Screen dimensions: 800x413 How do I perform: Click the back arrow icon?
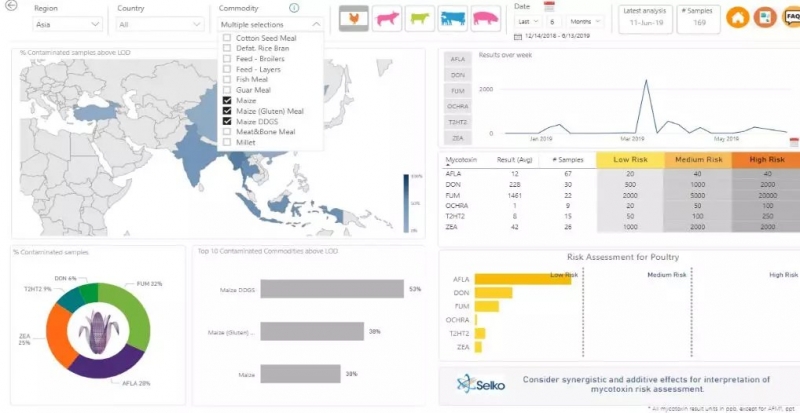[11, 6]
